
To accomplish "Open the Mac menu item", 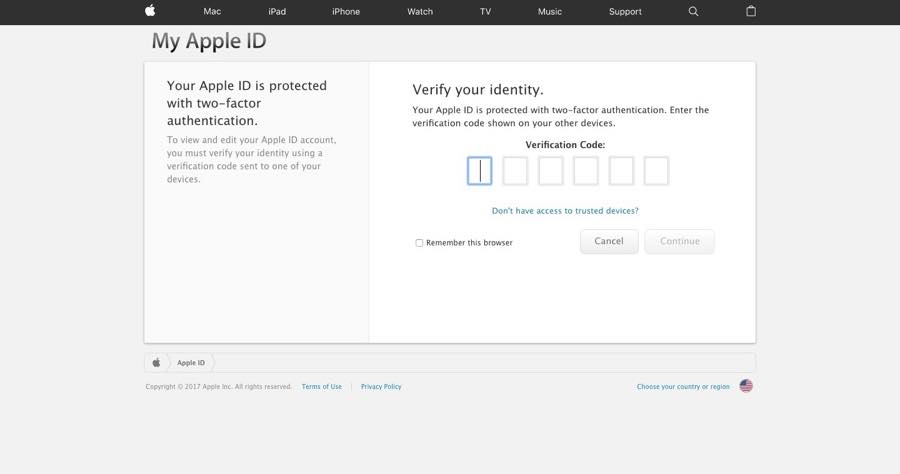I will [x=212, y=11].
